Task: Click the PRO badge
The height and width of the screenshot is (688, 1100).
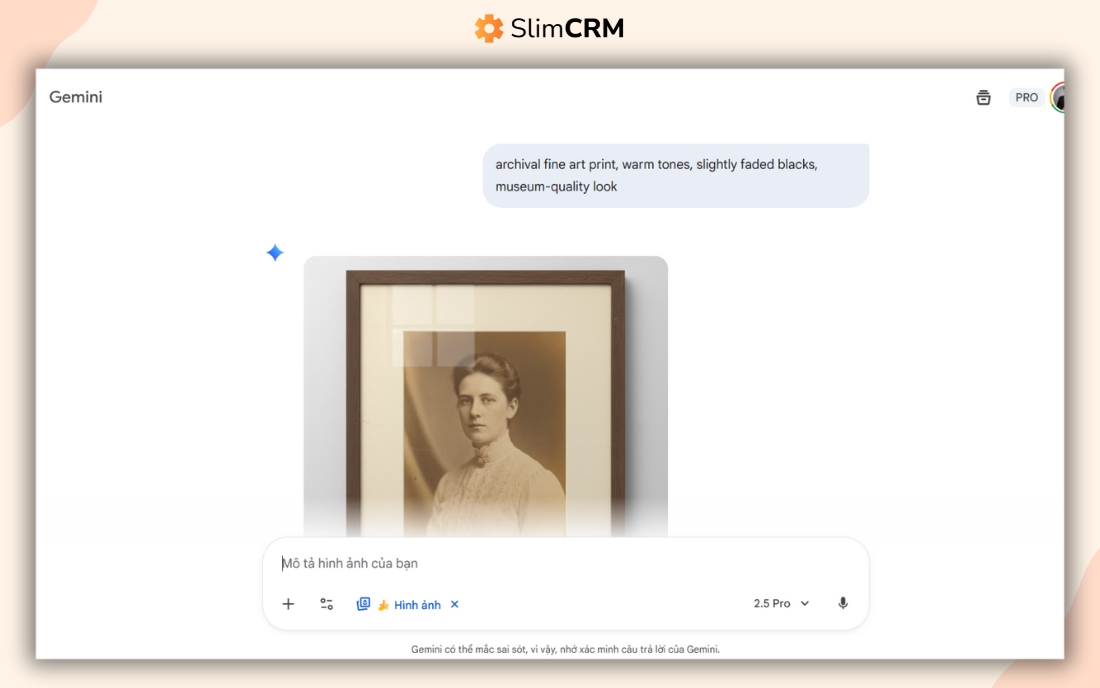Action: point(1026,97)
